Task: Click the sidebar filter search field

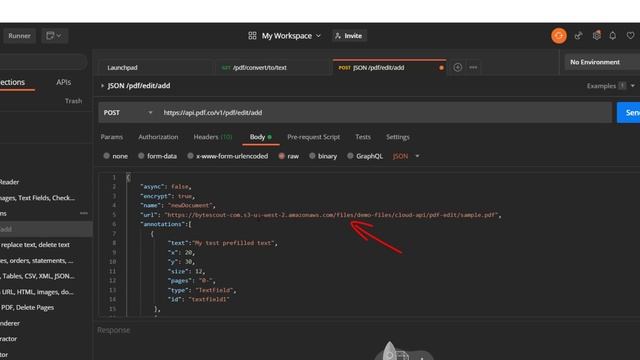Action: pos(43,62)
